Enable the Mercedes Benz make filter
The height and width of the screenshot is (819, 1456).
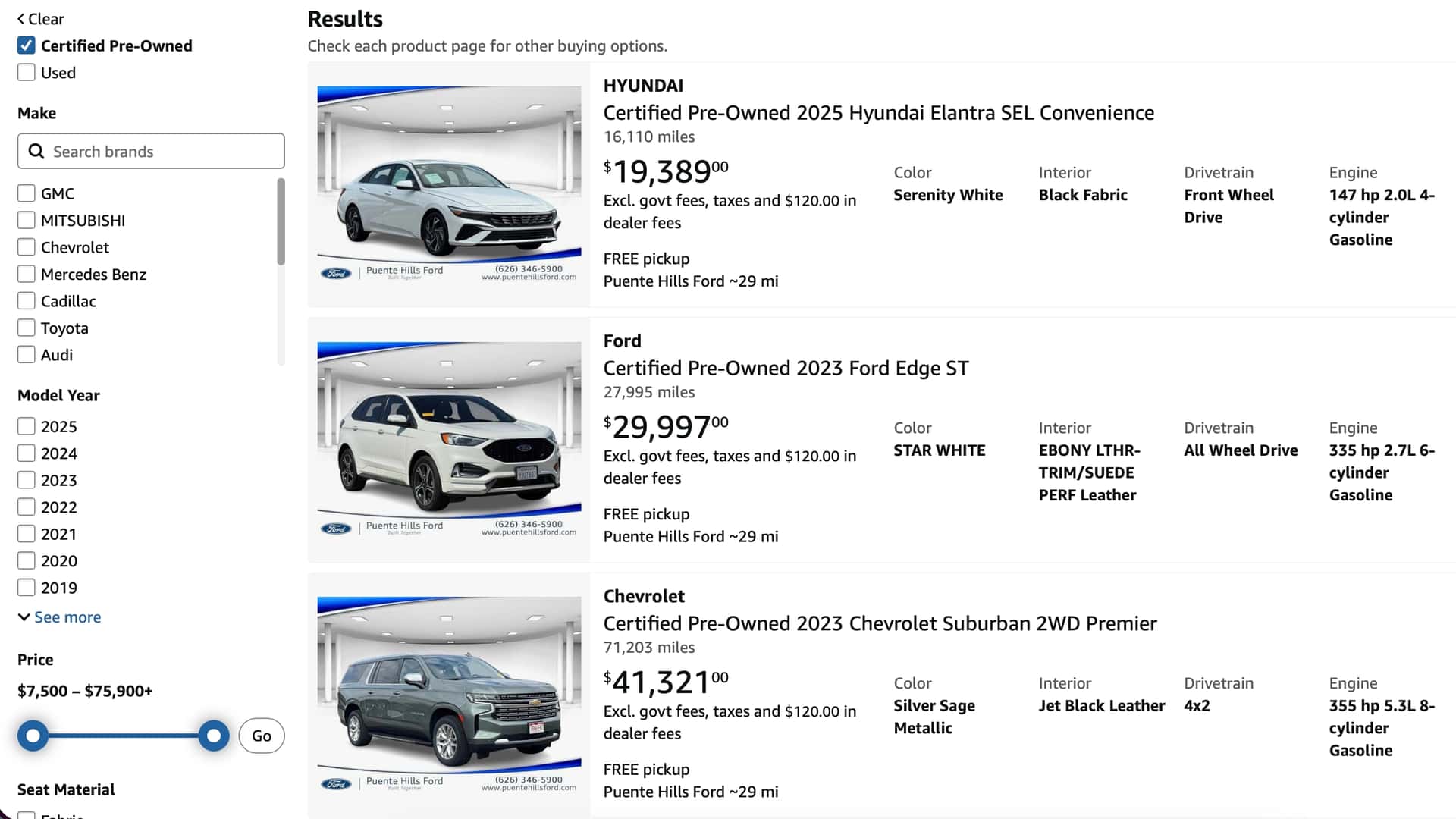click(x=27, y=274)
